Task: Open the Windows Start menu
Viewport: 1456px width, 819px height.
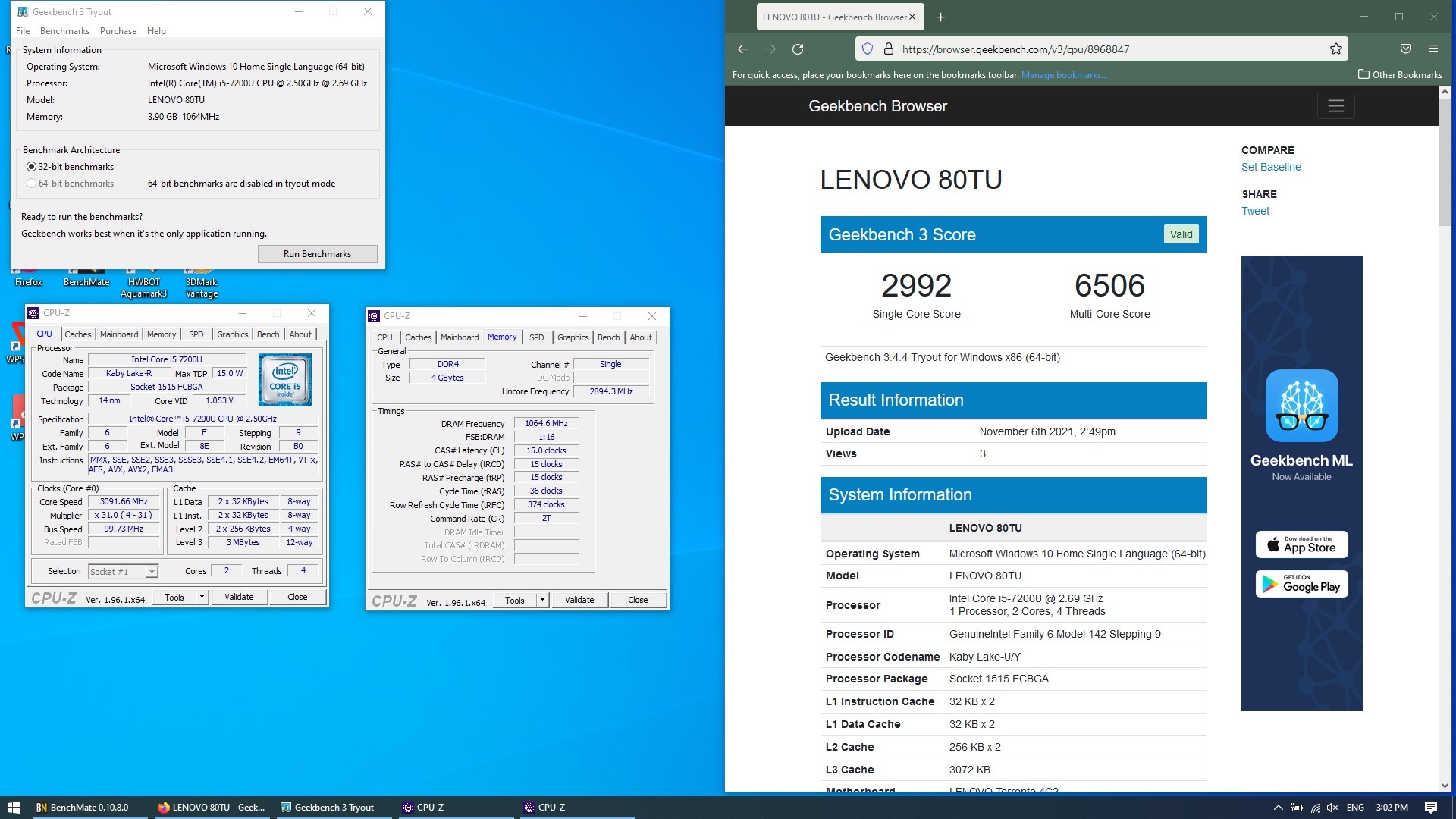Action: [14, 808]
